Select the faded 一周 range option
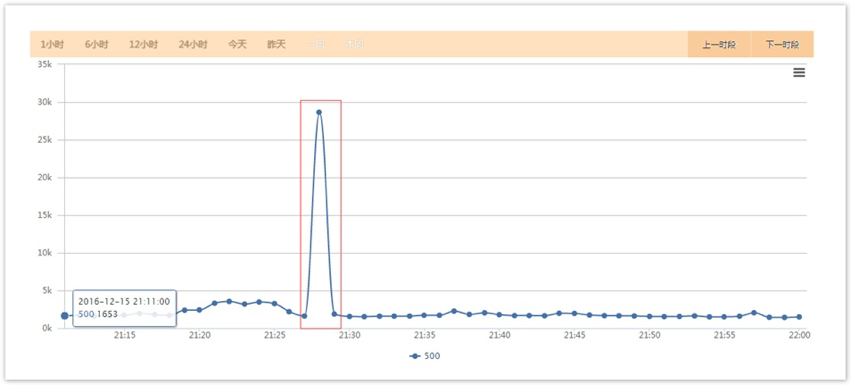The width and height of the screenshot is (851, 385). tap(315, 45)
